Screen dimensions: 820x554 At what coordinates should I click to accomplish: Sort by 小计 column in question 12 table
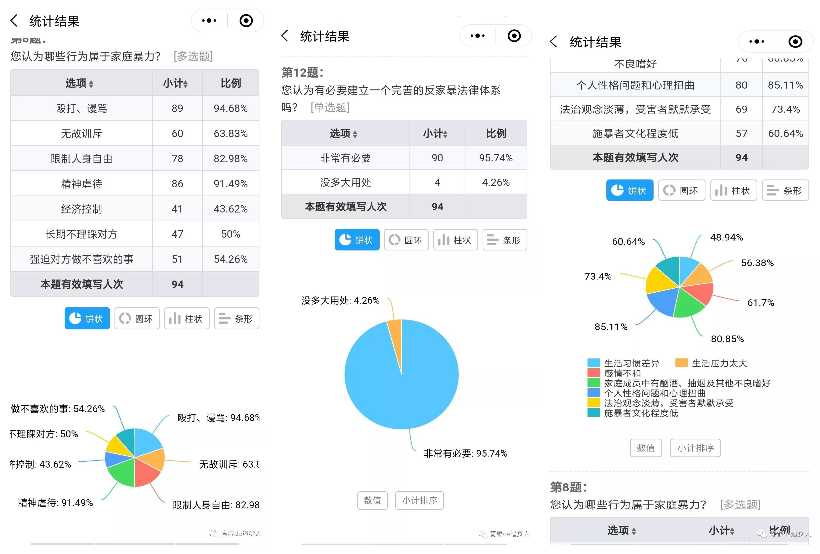(435, 133)
